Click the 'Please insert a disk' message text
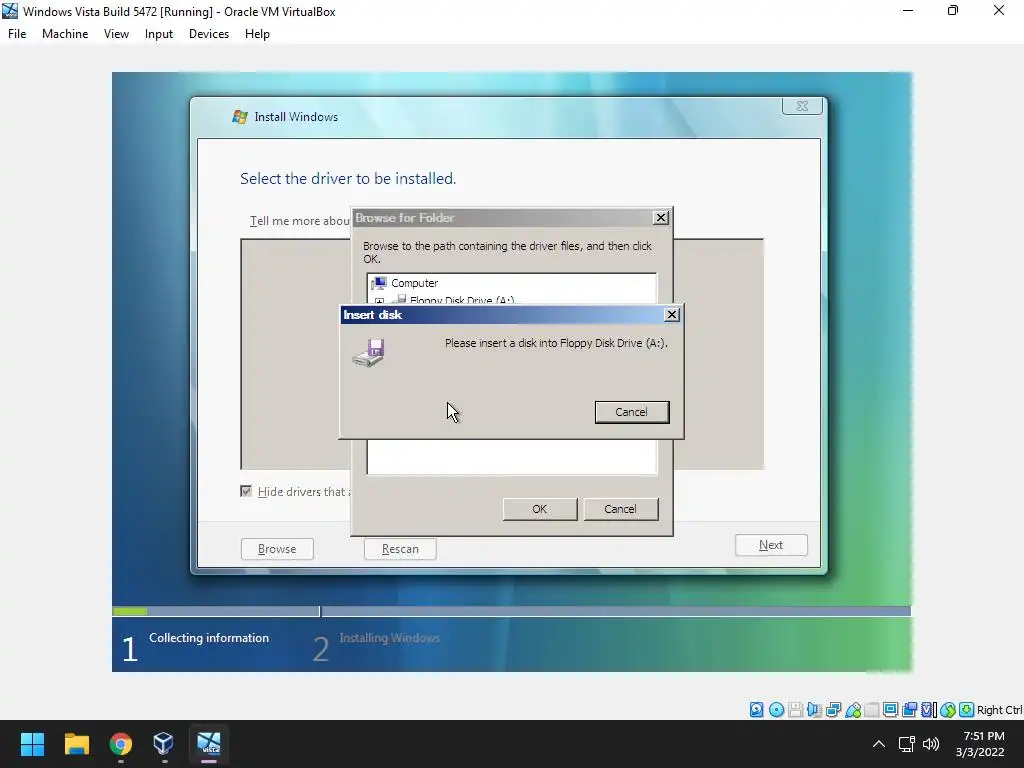This screenshot has width=1024, height=768. pos(556,343)
